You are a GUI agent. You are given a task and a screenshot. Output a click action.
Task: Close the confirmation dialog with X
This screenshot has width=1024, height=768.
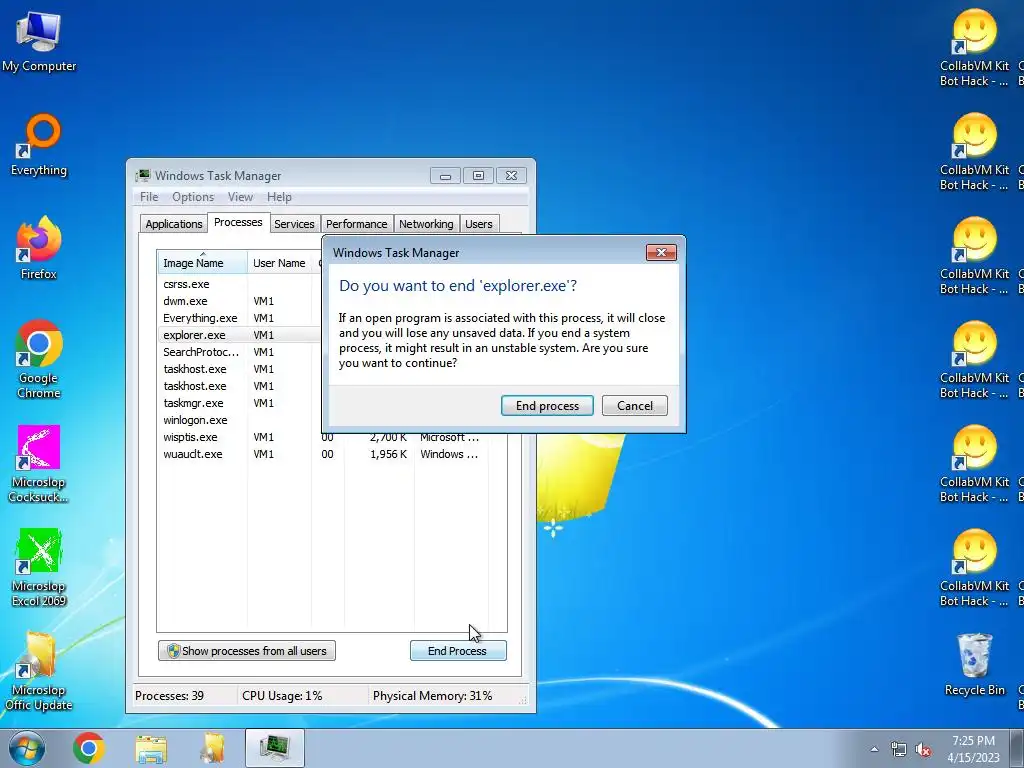[x=661, y=252]
